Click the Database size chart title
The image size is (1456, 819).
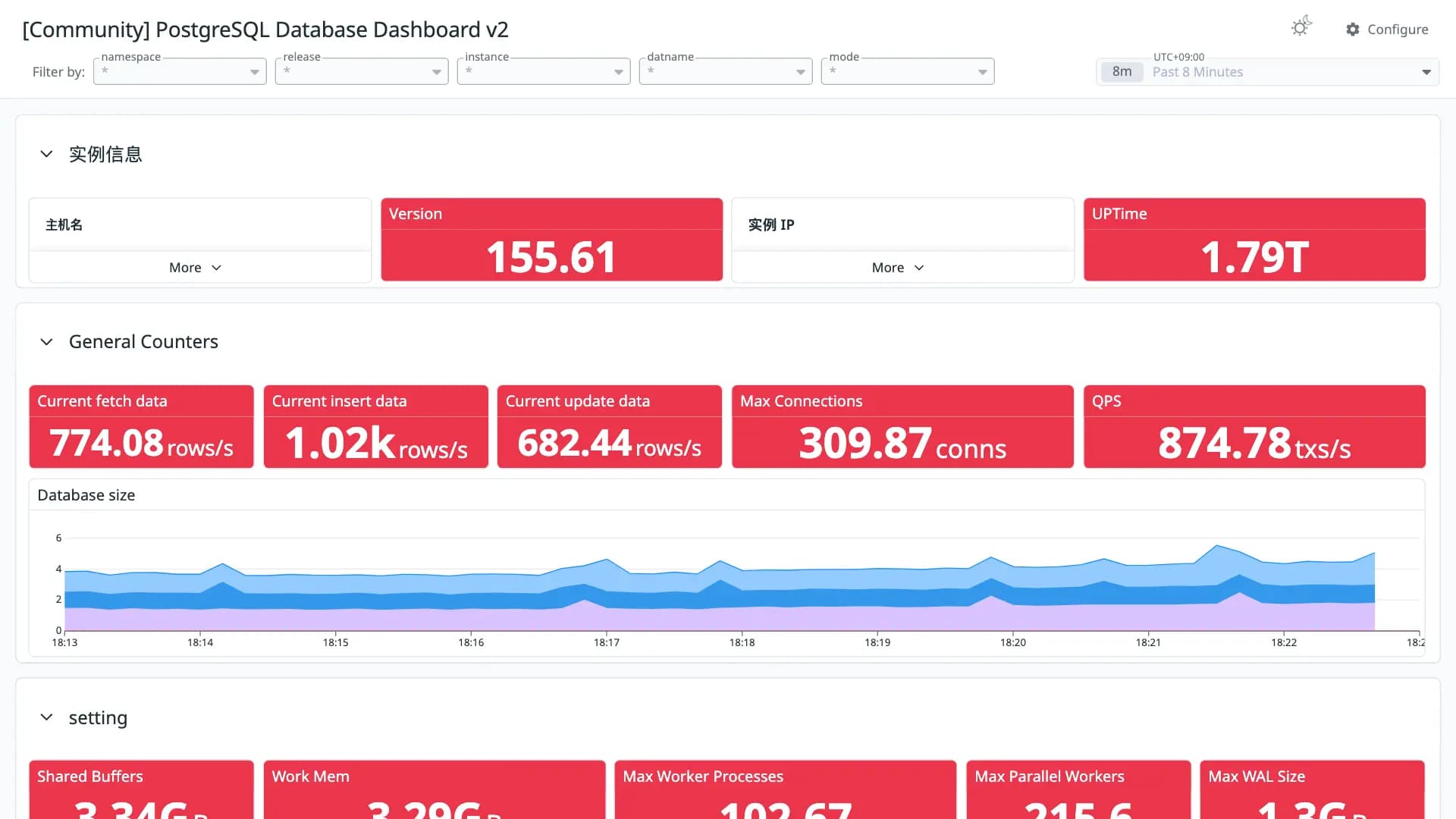click(86, 495)
